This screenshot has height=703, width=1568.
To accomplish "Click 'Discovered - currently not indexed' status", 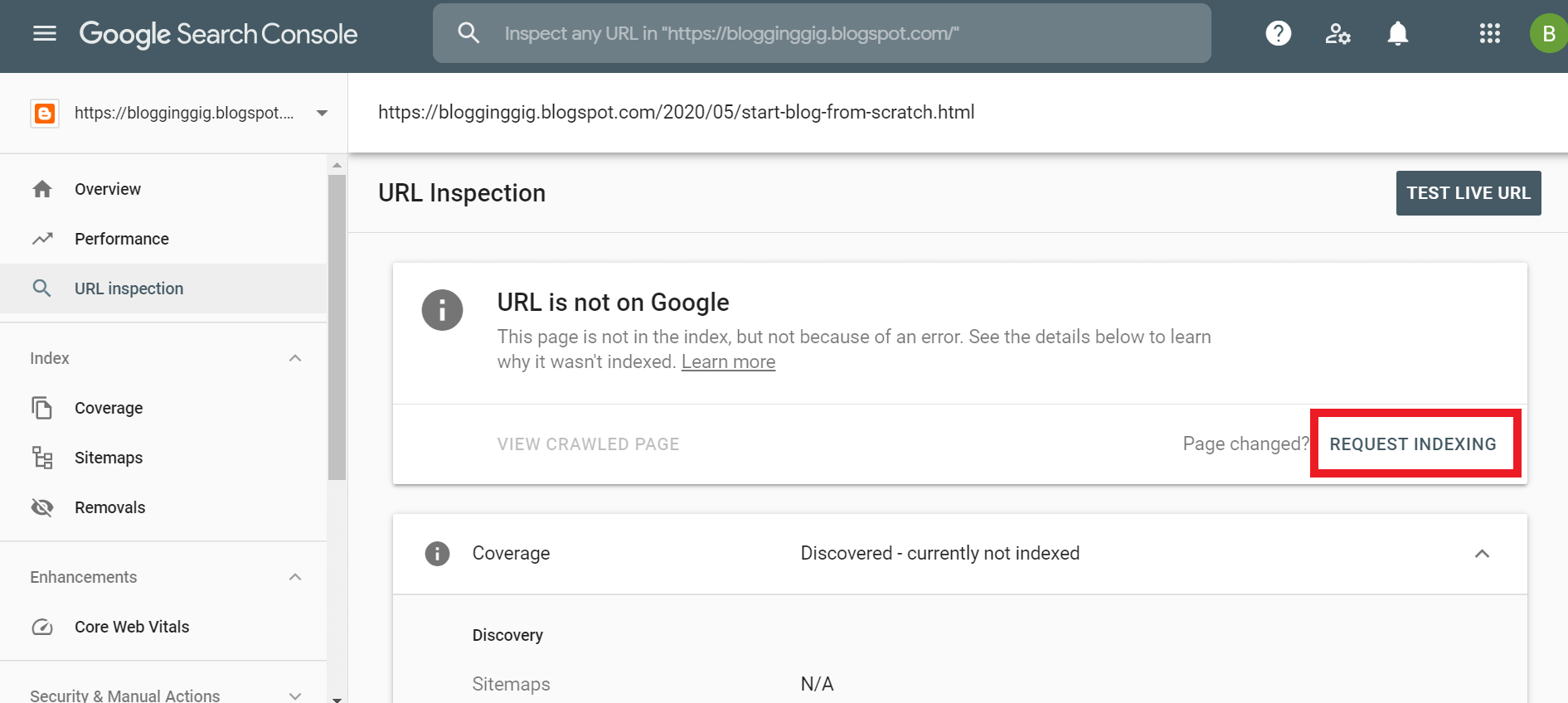I will click(940, 553).
